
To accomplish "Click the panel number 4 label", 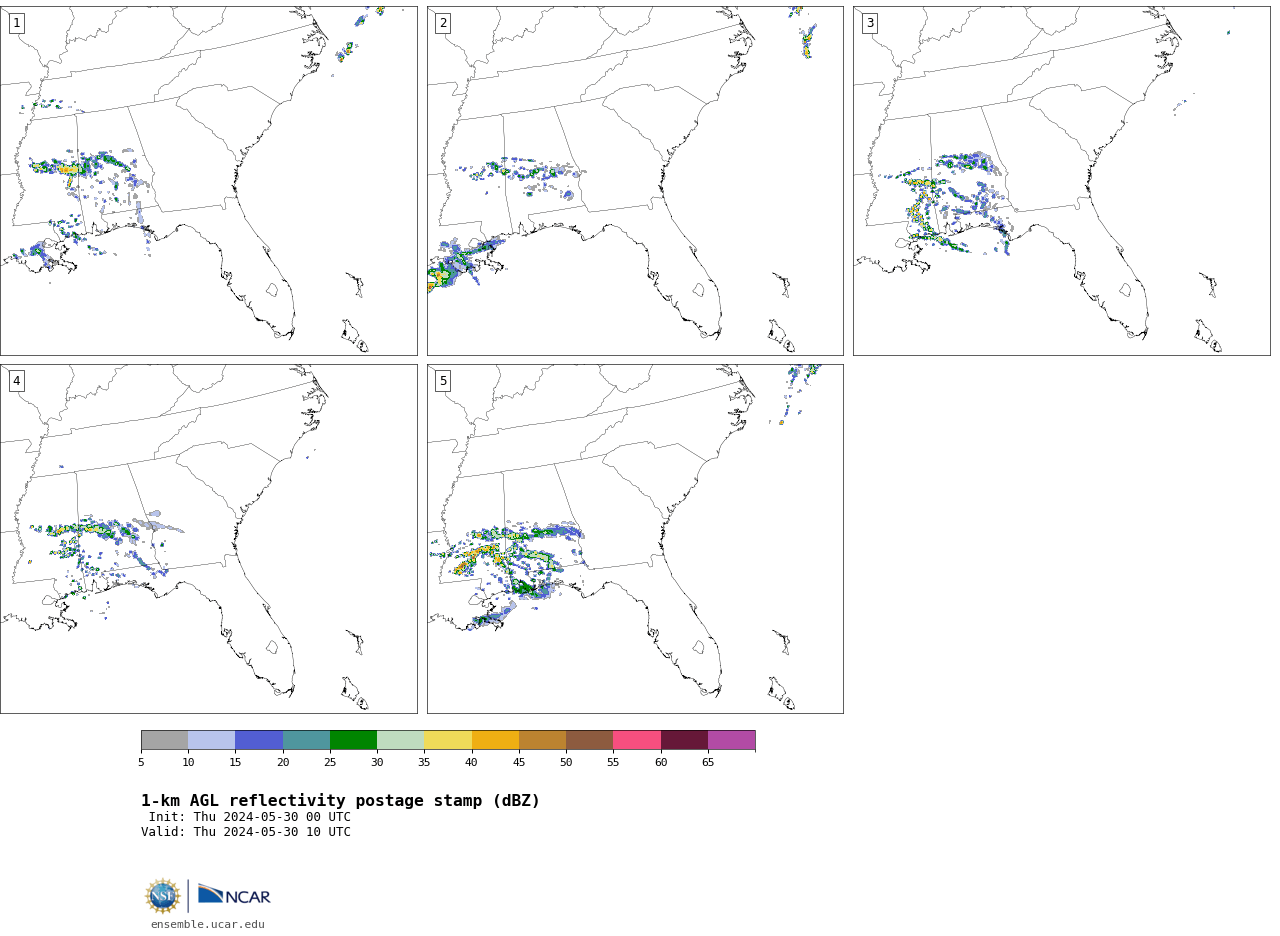I will point(16,381).
